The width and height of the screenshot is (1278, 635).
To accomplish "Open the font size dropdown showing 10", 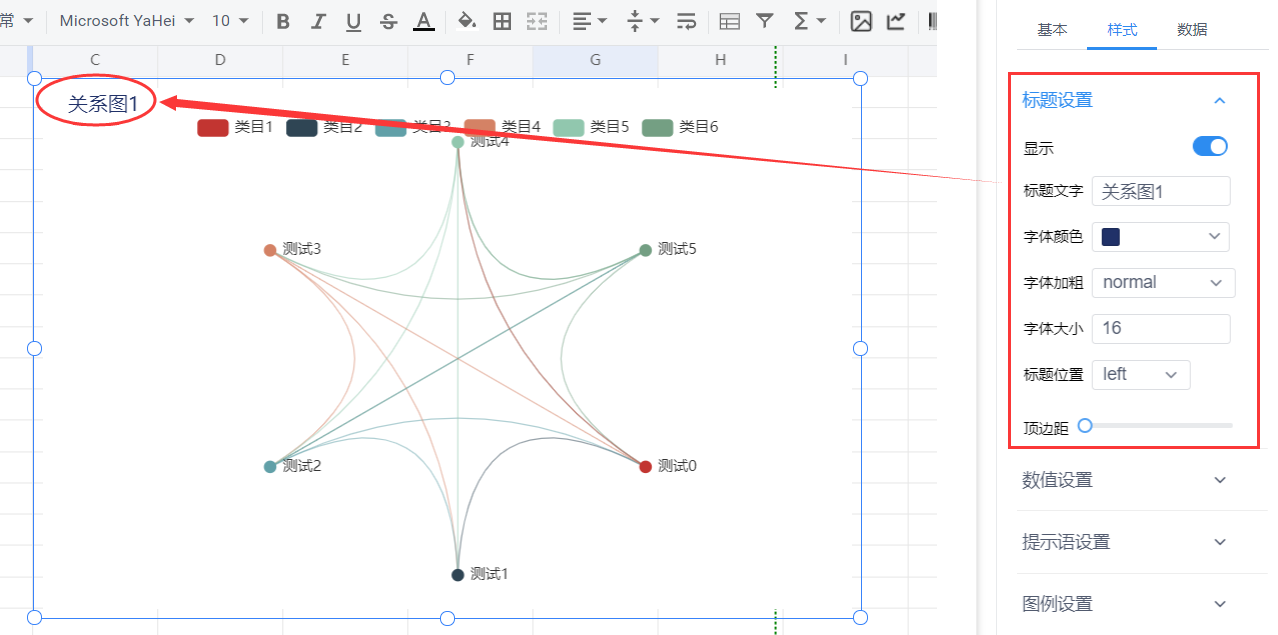I will pos(229,21).
